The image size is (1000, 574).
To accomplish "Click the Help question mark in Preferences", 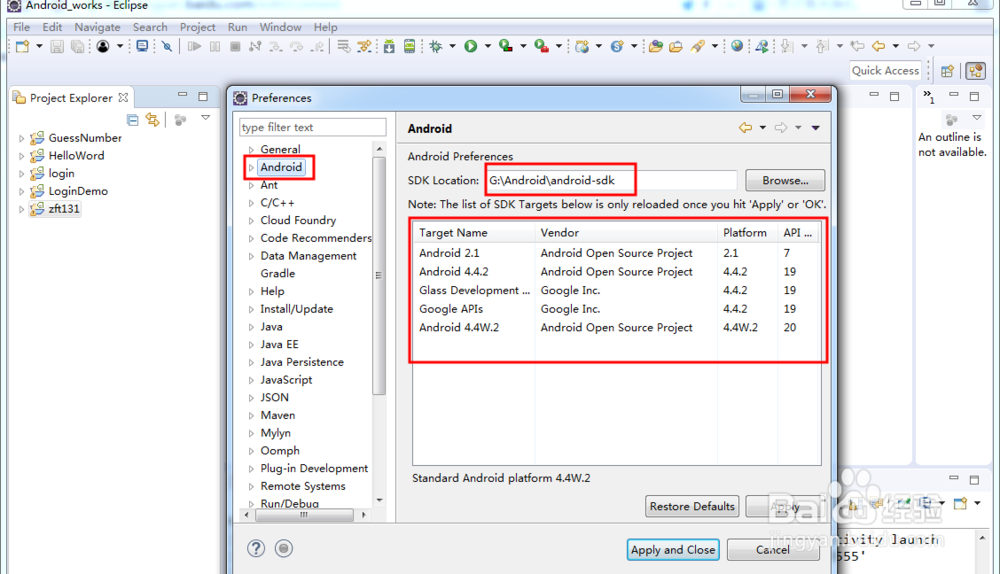I will [x=256, y=548].
